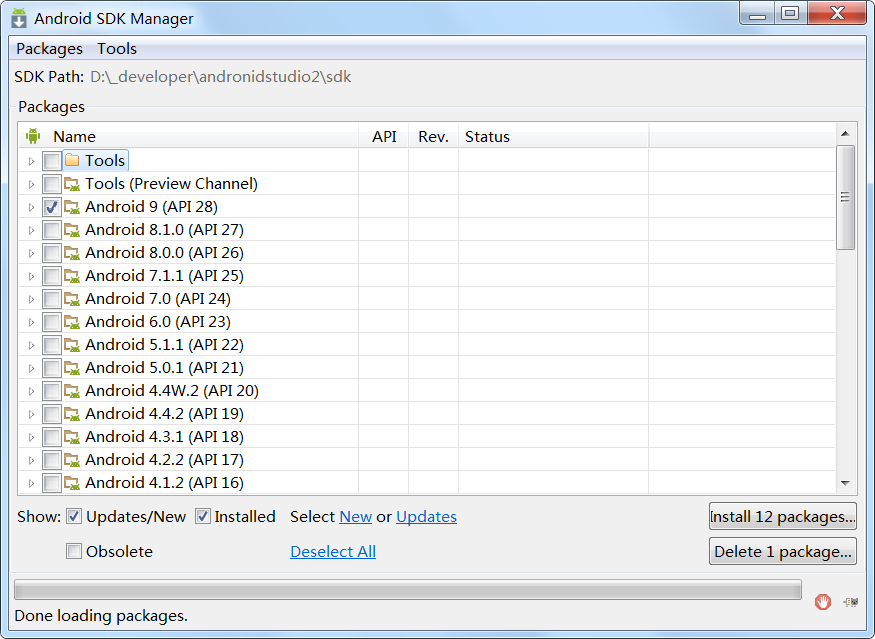The width and height of the screenshot is (875, 639).
Task: Click the Rev. column header
Action: tap(434, 136)
